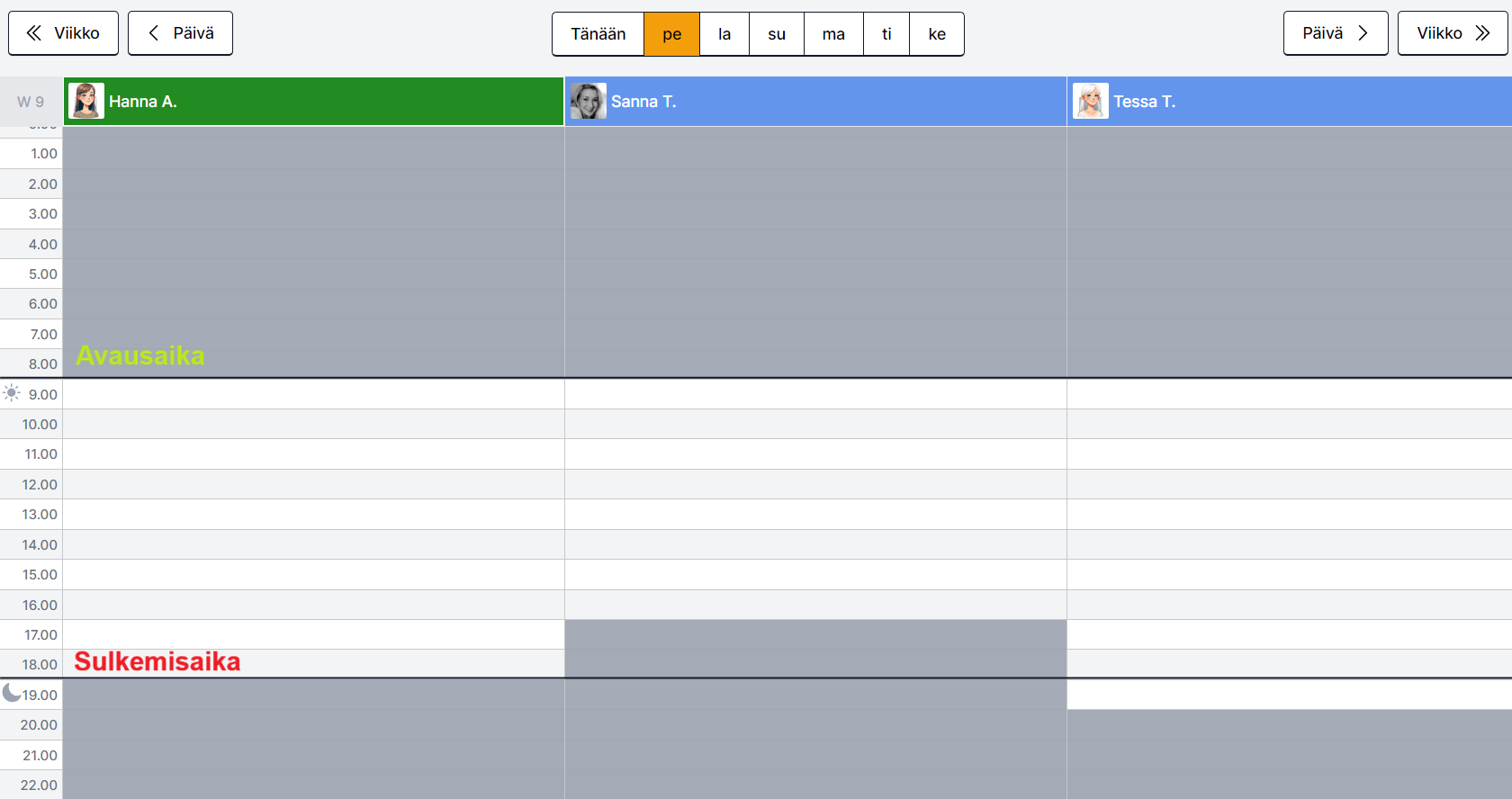Select the ti day tab
This screenshot has height=799, width=1512.
point(886,34)
